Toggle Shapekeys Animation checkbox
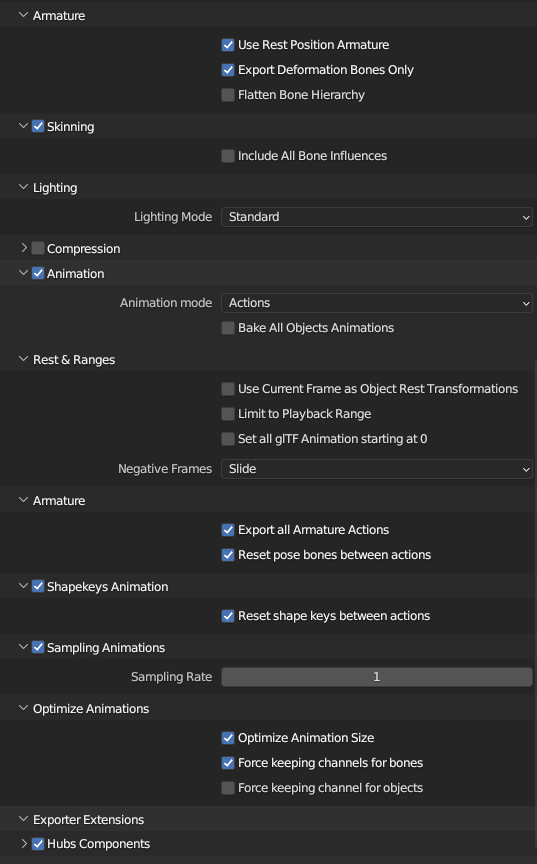The image size is (537, 864). click(38, 586)
